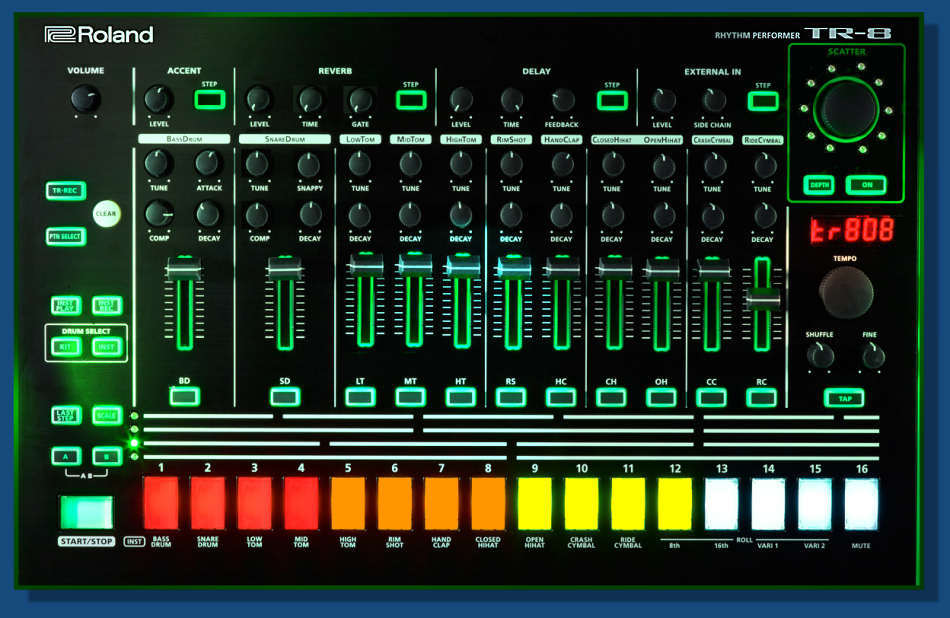Tap red step pad 1 Bass Drum

tap(161, 503)
